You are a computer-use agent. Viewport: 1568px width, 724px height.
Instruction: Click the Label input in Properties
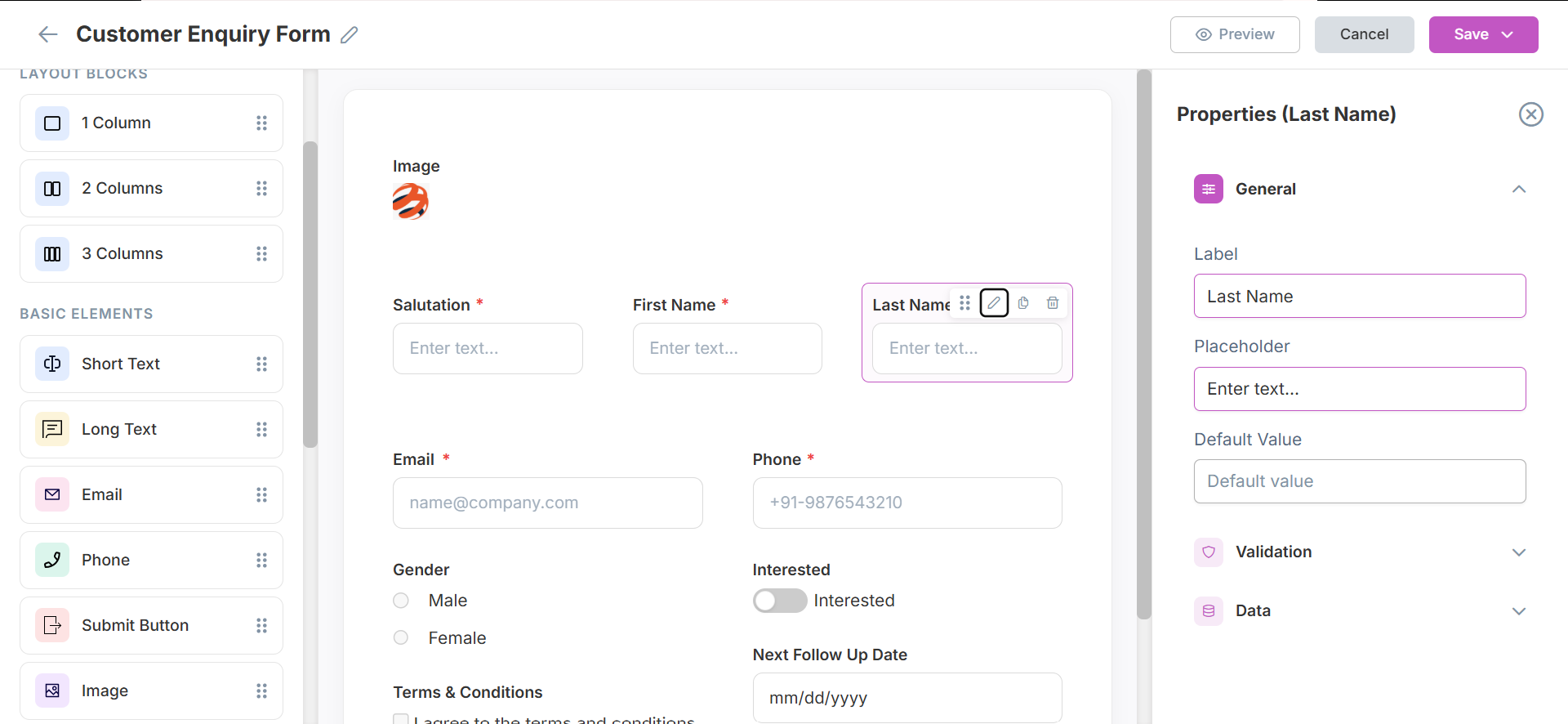pos(1360,296)
